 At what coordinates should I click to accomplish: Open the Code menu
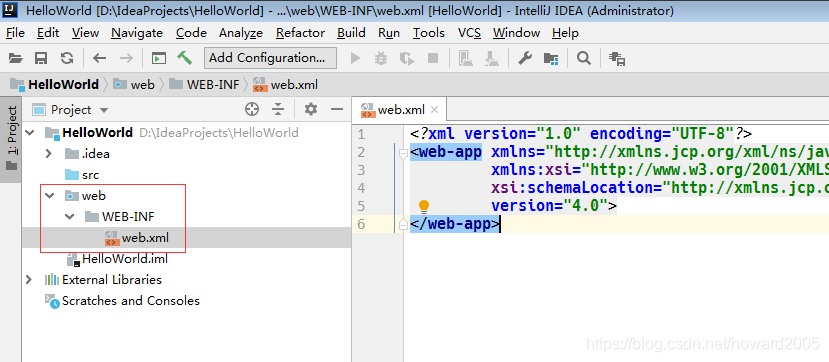point(191,33)
